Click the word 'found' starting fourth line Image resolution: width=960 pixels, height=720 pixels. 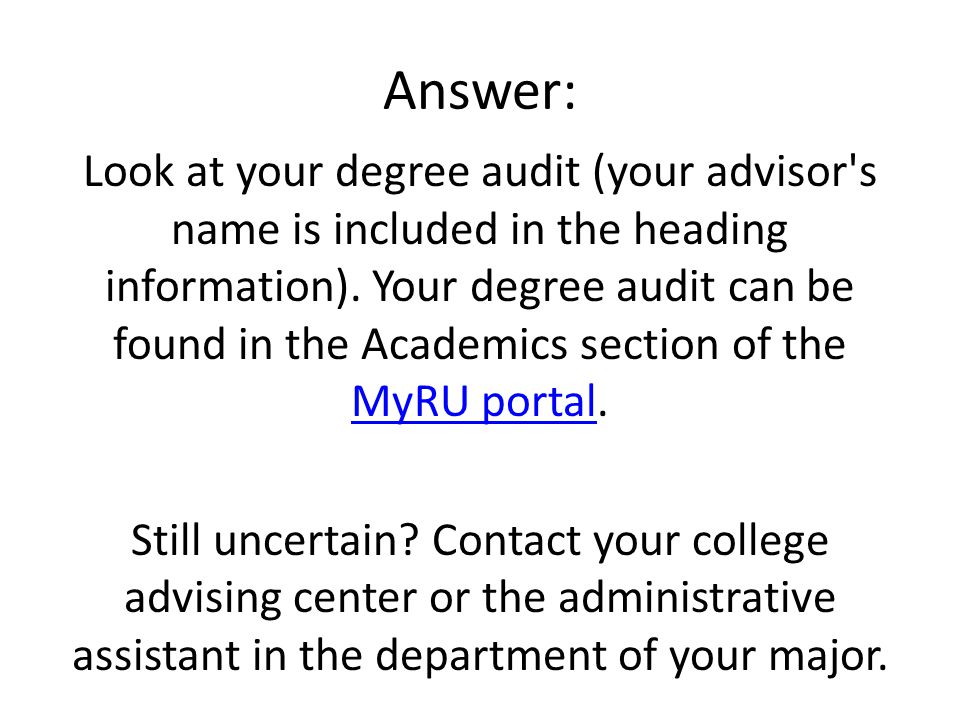click(170, 344)
